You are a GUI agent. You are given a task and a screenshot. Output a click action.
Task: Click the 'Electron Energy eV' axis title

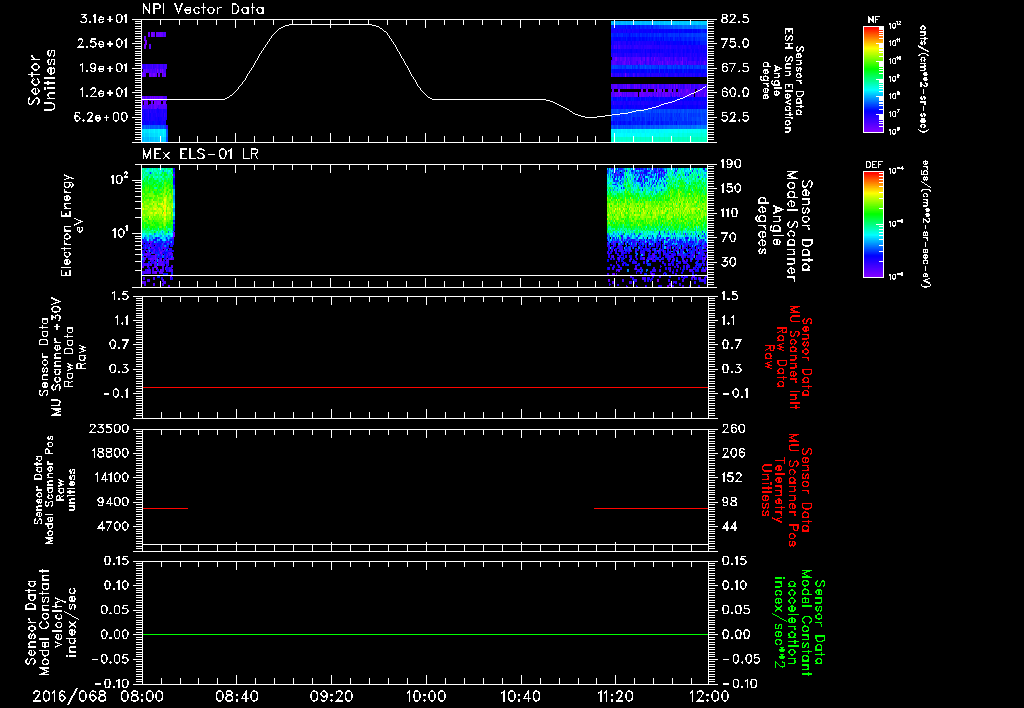point(73,225)
